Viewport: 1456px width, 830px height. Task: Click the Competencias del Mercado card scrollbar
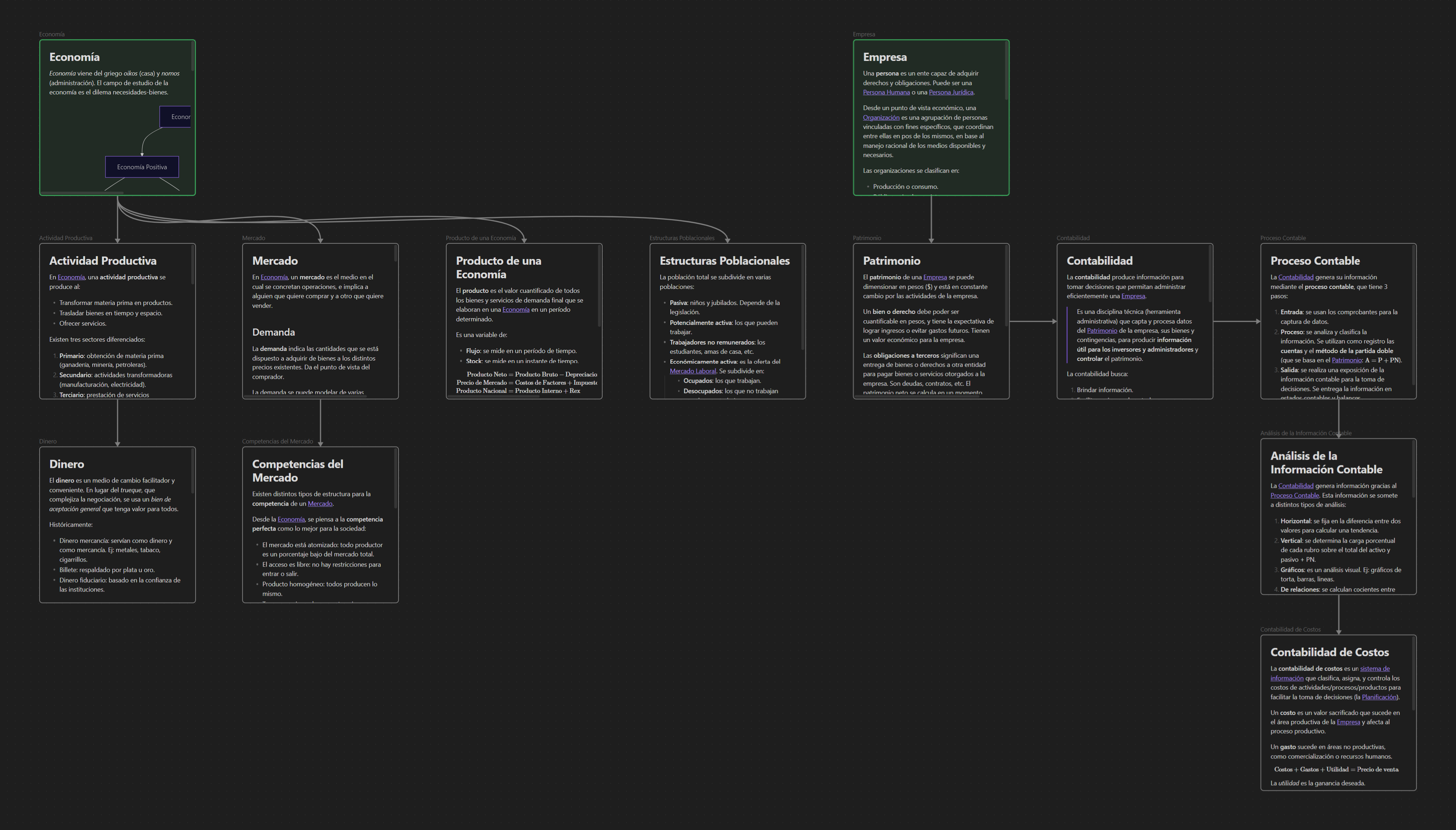[396, 478]
